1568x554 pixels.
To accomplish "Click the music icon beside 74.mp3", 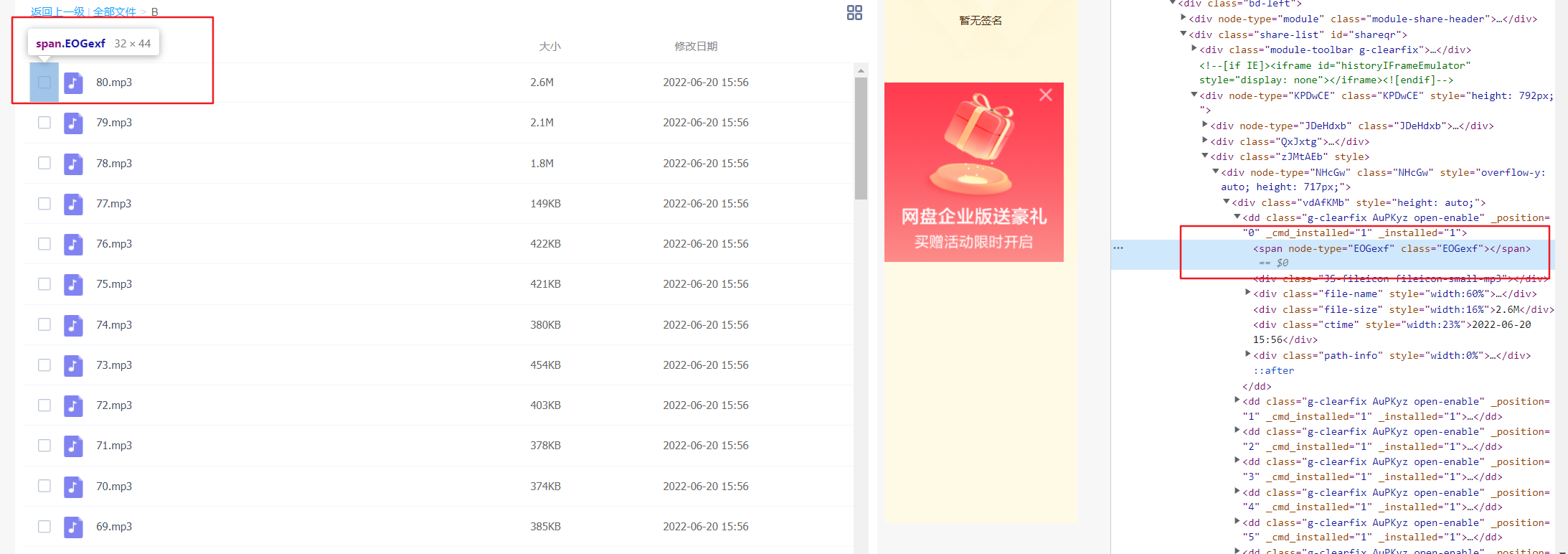I will tap(73, 325).
